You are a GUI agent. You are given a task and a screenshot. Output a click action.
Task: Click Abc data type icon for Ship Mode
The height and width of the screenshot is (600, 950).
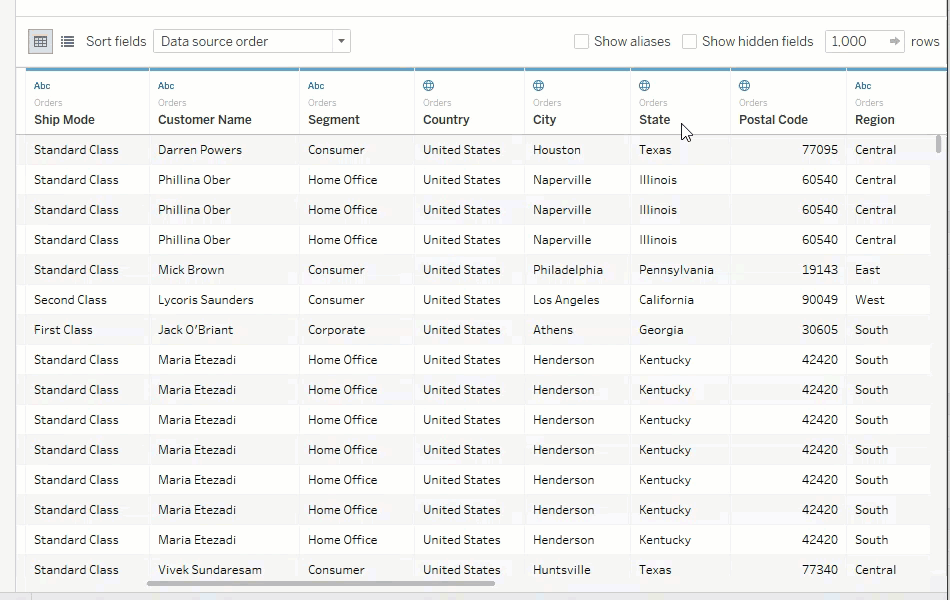(x=42, y=86)
